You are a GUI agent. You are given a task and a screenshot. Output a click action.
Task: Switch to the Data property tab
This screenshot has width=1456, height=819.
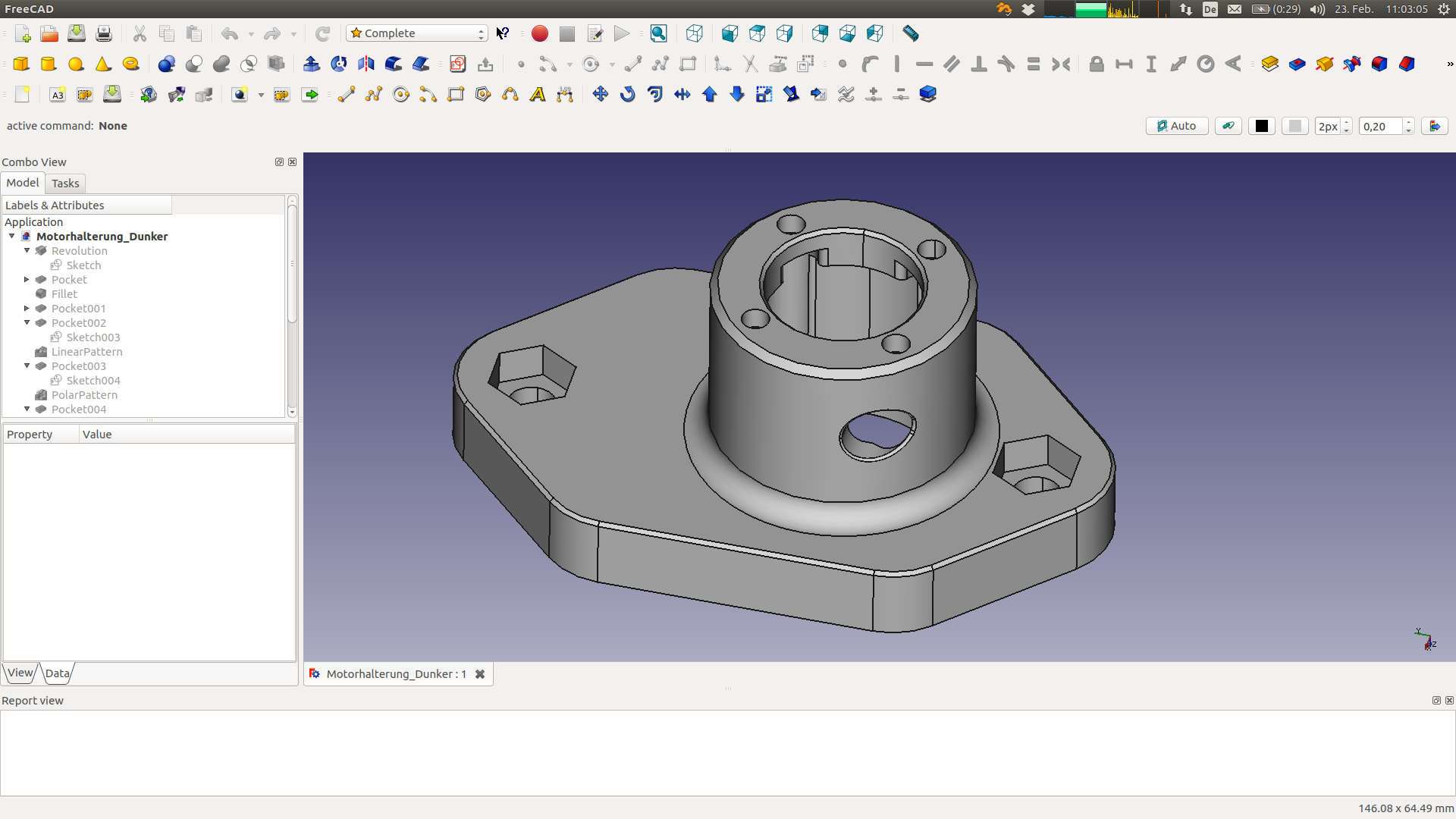click(58, 673)
